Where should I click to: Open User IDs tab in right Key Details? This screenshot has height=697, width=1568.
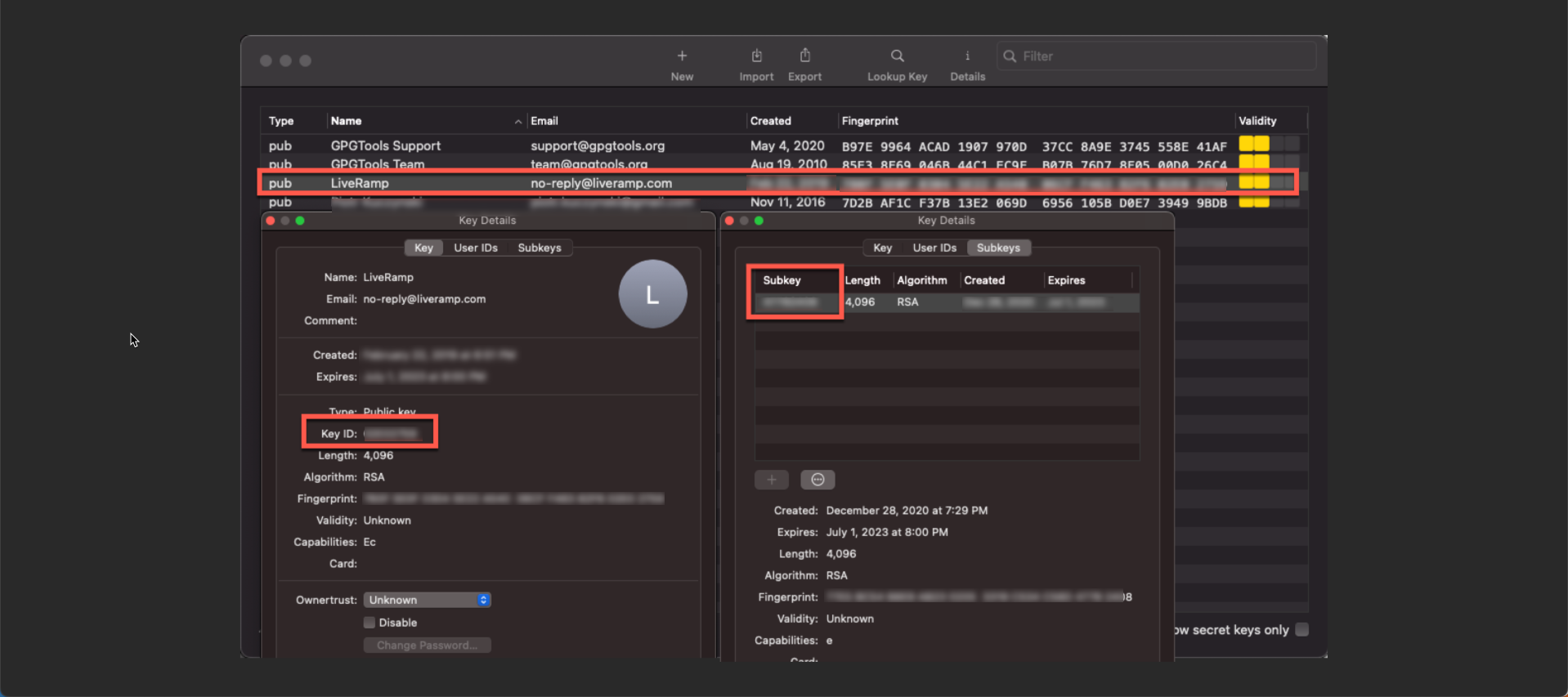click(x=934, y=248)
